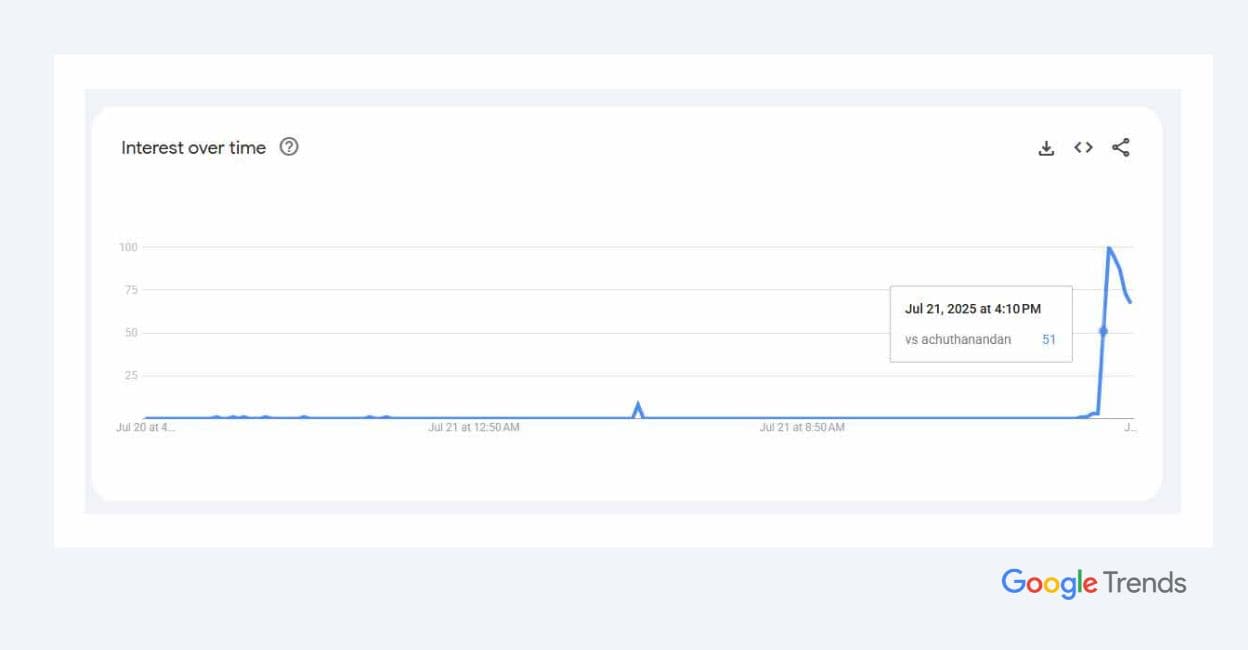Image resolution: width=1248 pixels, height=650 pixels.
Task: Click the "Interest over time" heading
Action: point(193,148)
